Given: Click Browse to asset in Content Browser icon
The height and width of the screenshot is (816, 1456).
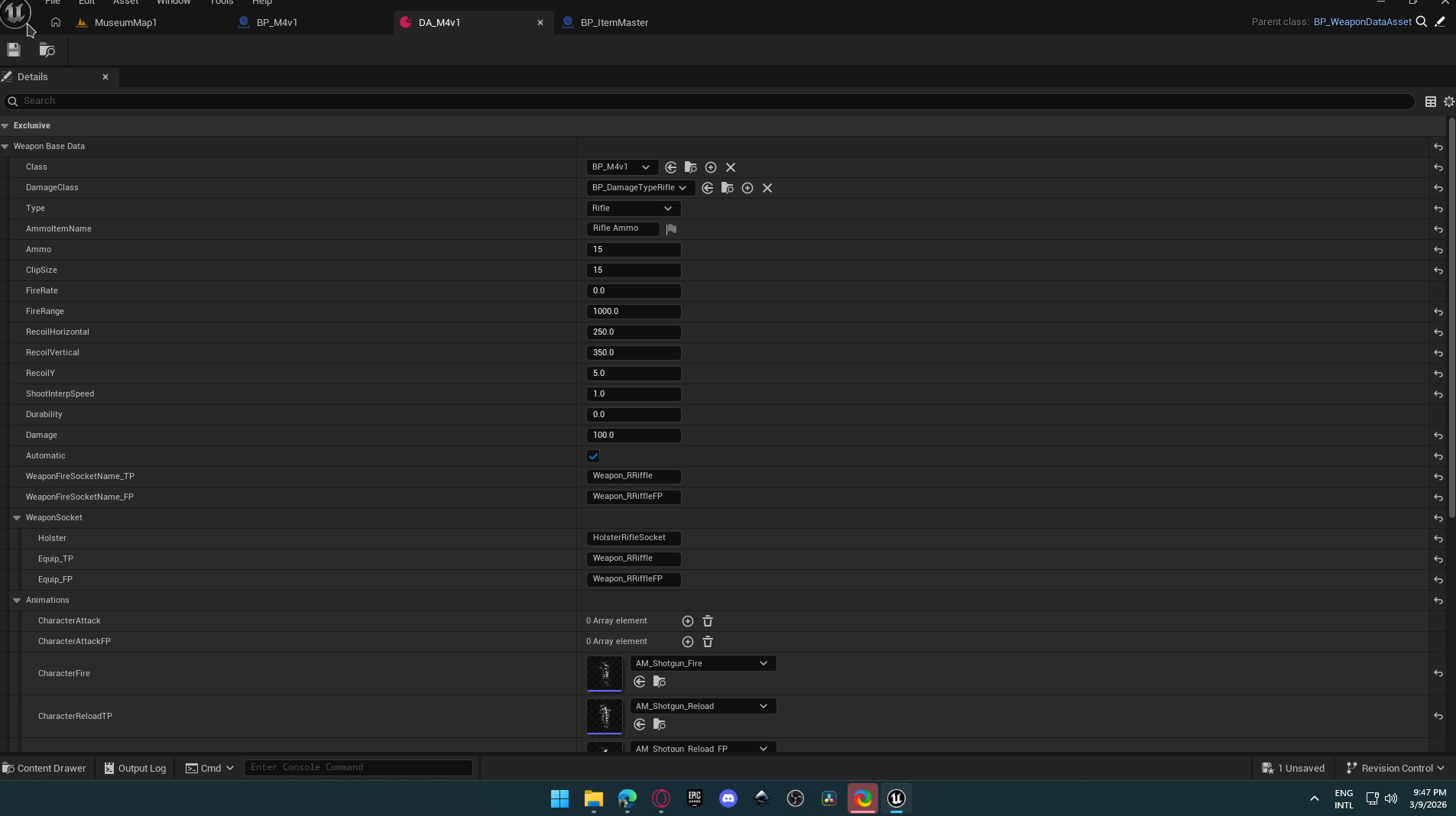Looking at the screenshot, I should (47, 50).
